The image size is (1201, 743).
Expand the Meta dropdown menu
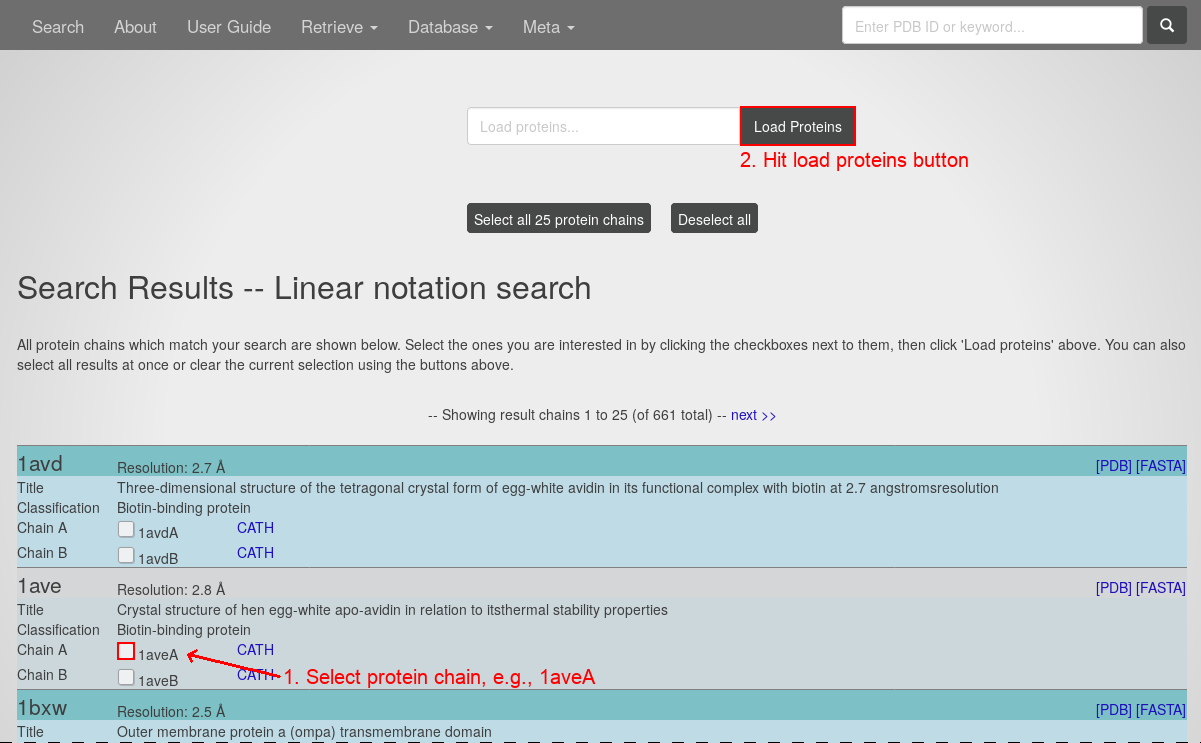pos(548,27)
